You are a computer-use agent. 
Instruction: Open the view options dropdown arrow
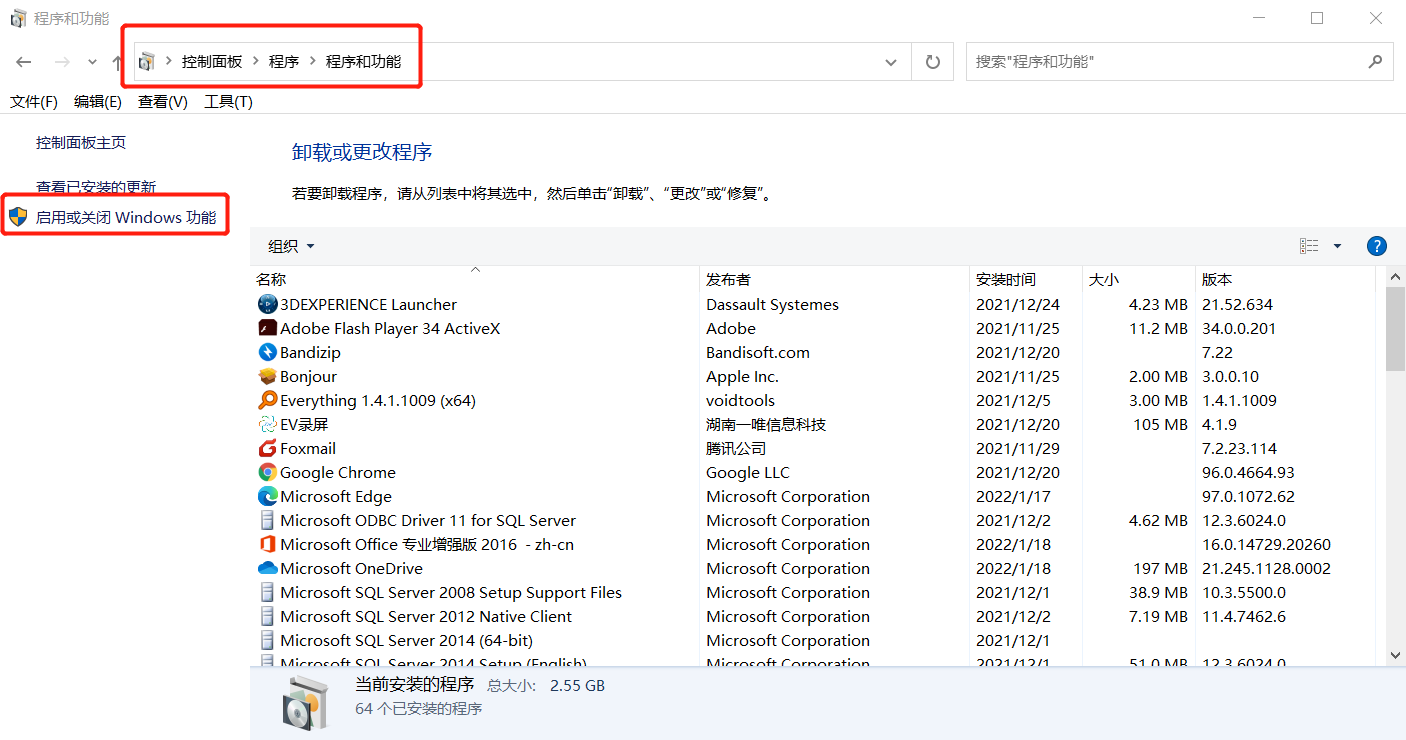pyautogui.click(x=1338, y=246)
